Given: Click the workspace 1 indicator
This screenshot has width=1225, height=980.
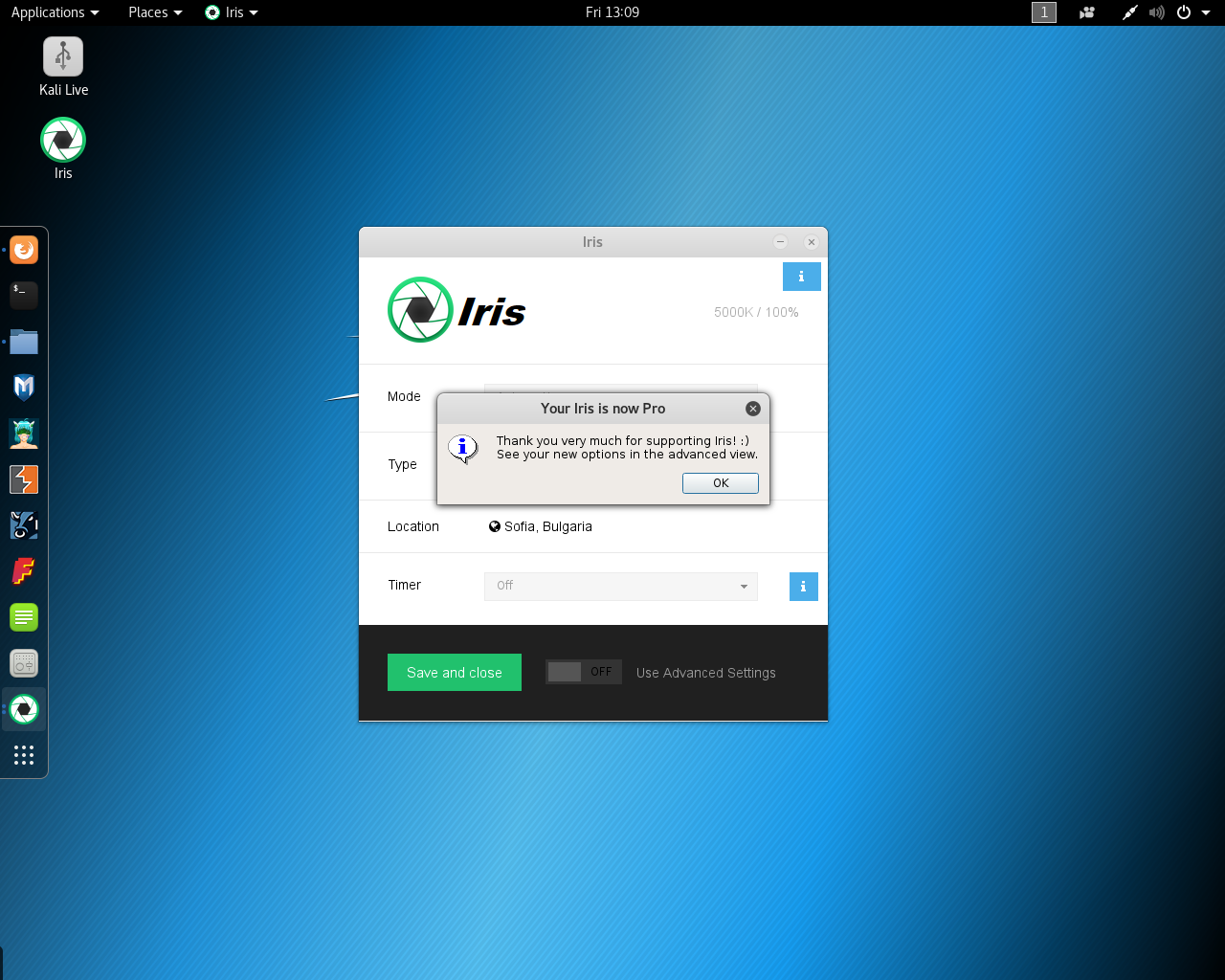Looking at the screenshot, I should point(1044,12).
